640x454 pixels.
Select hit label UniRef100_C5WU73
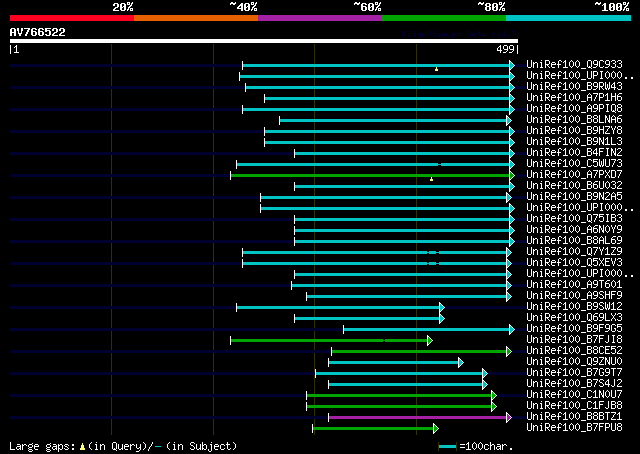click(x=574, y=164)
